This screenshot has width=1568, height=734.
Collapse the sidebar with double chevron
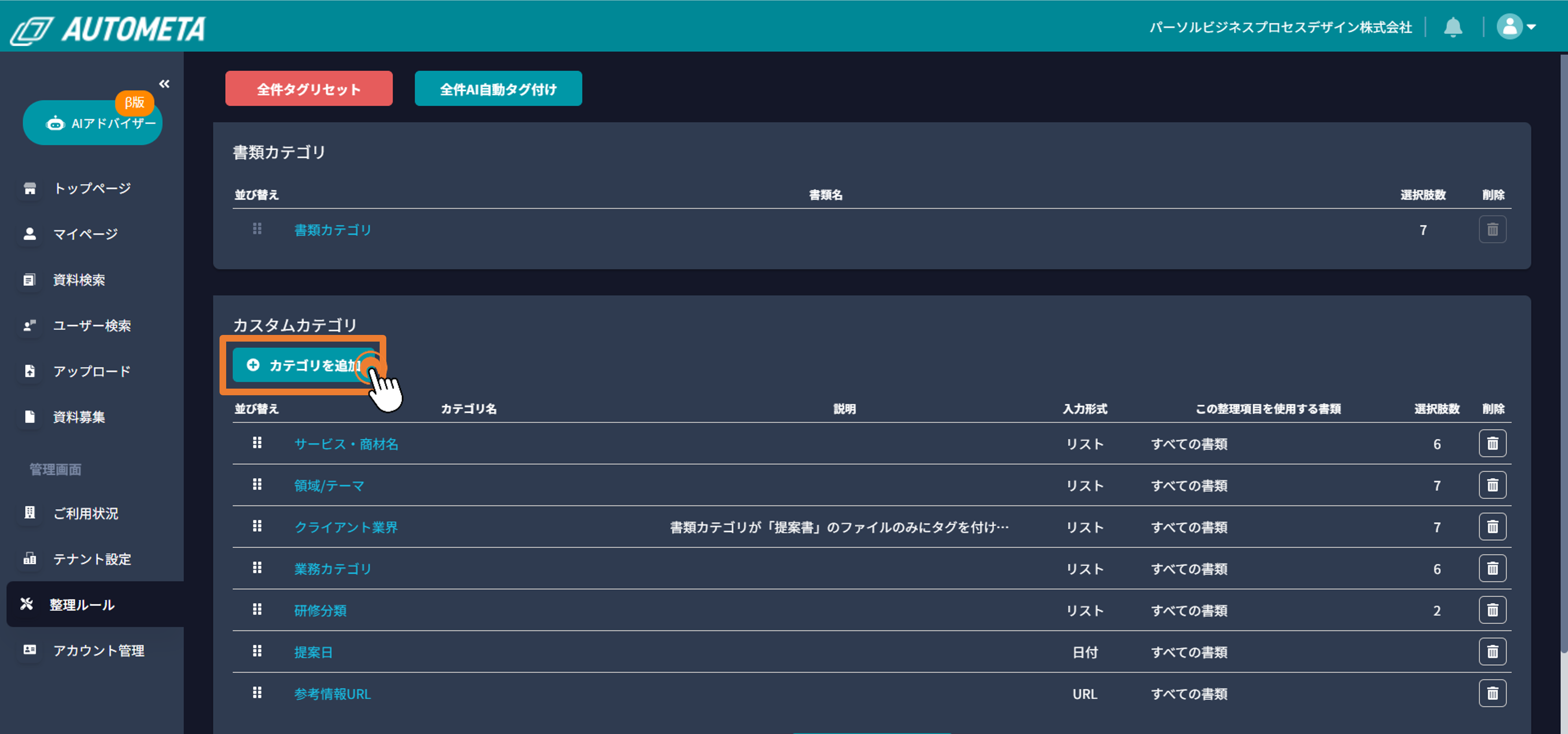click(x=164, y=84)
